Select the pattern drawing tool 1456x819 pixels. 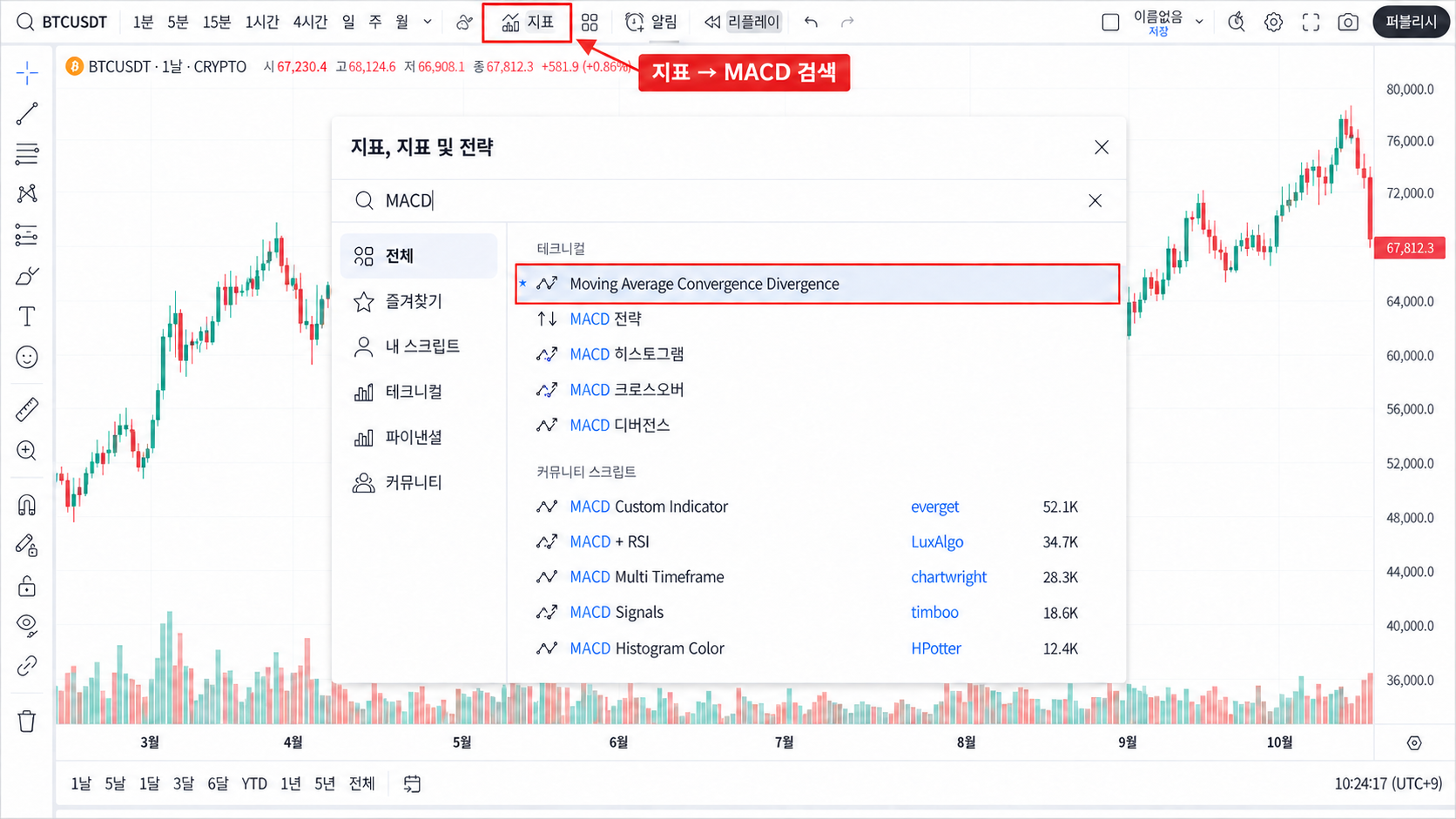(27, 193)
